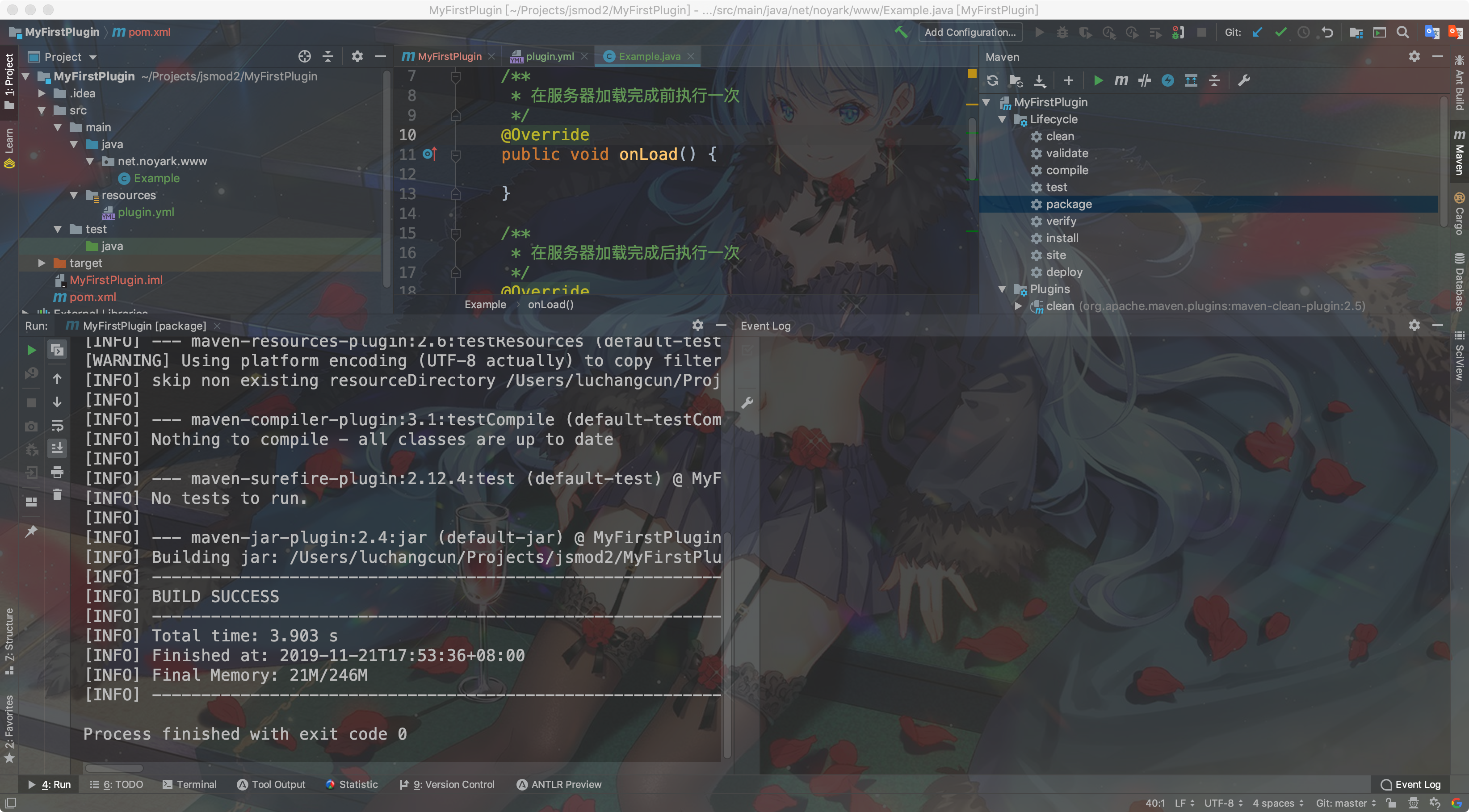Click Execute Maven Goal icon
This screenshot has height=812, width=1469.
[1121, 80]
